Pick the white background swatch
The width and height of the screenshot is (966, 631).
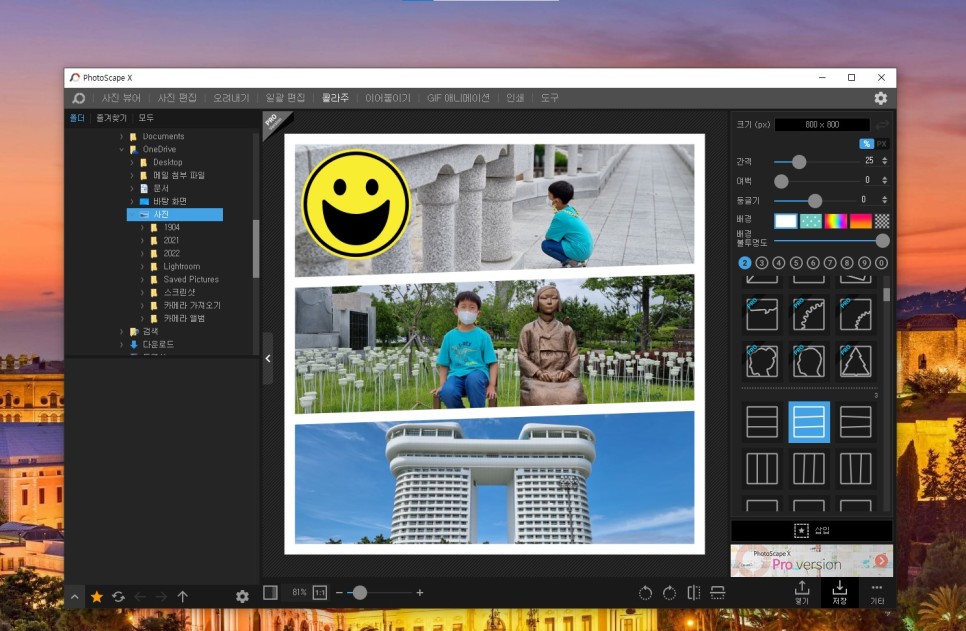pos(785,221)
